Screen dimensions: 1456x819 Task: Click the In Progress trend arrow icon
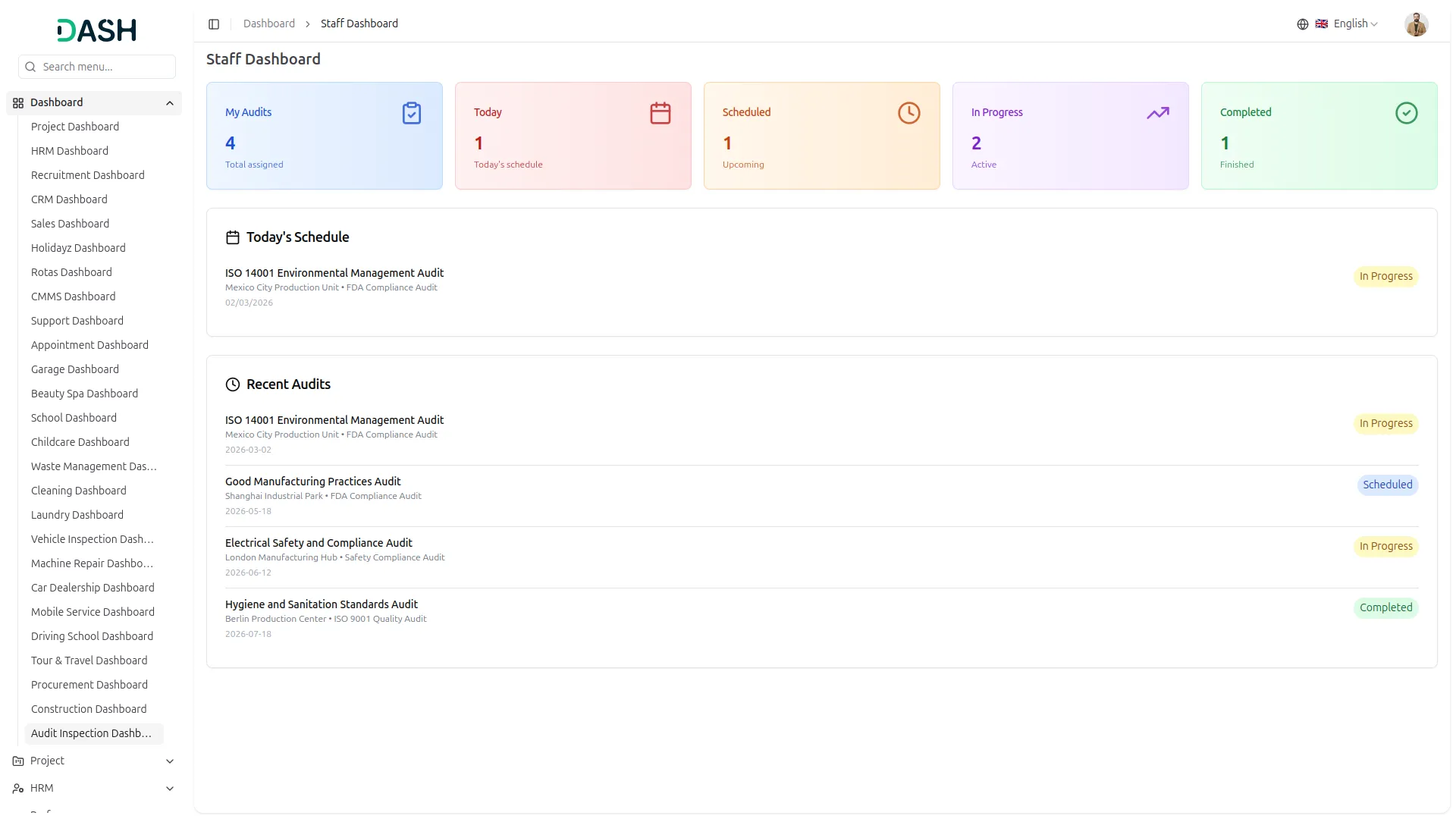(x=1157, y=113)
